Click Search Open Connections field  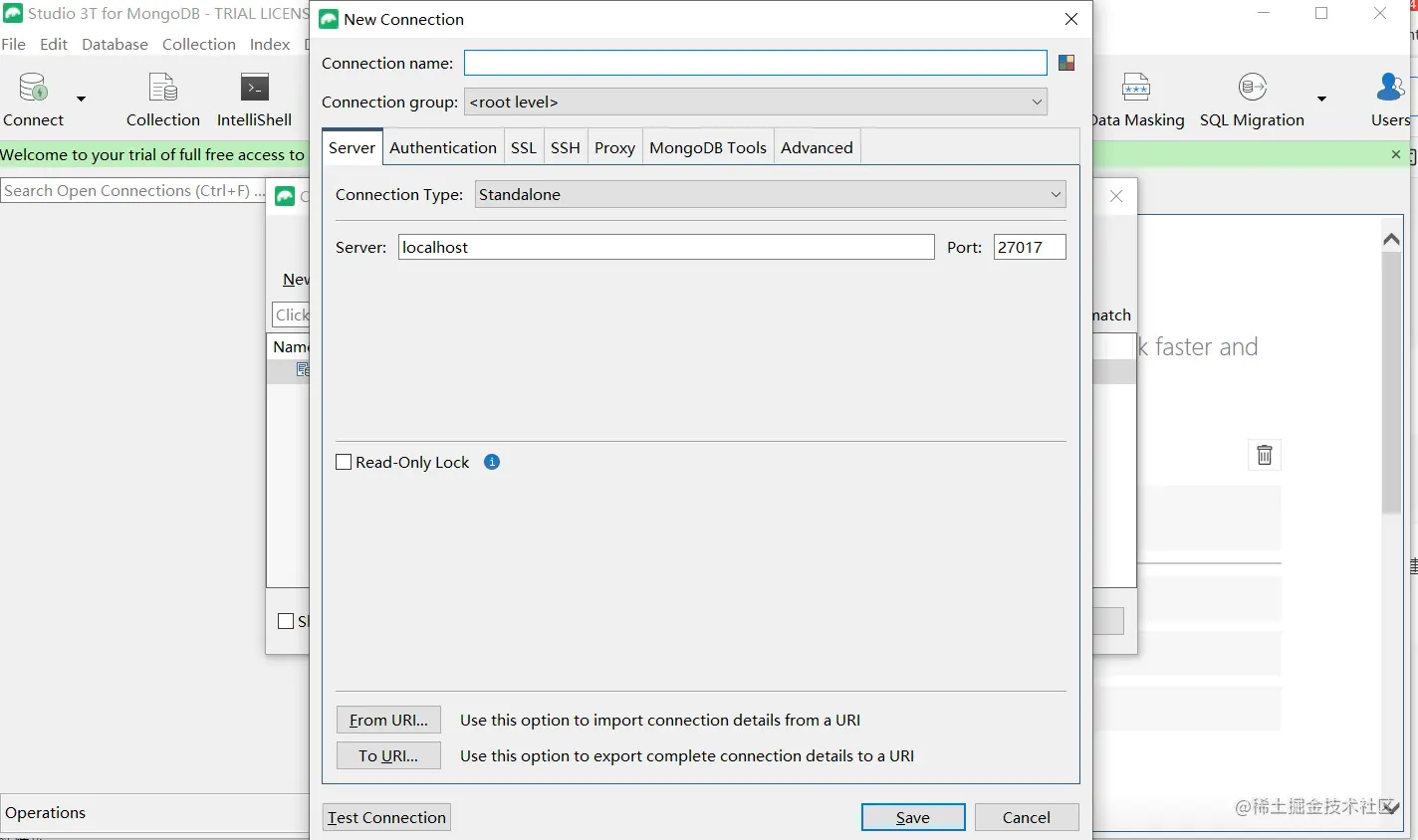coord(133,190)
